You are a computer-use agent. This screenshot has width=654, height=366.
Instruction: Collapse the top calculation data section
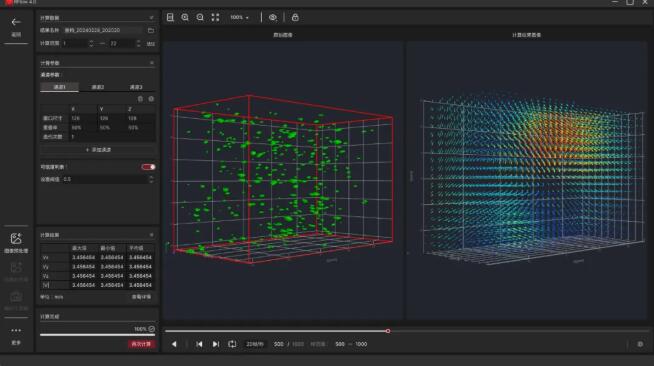[151, 18]
